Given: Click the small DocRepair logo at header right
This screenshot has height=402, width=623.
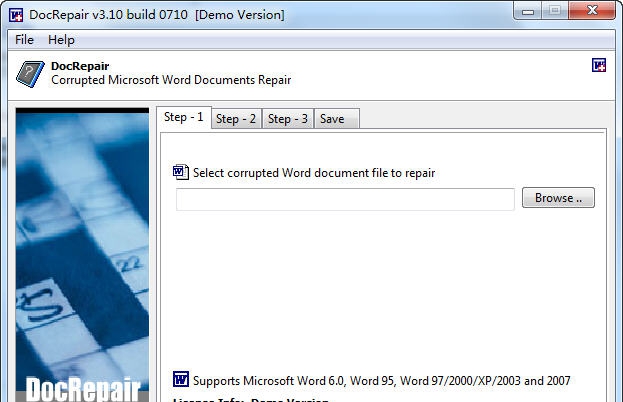Looking at the screenshot, I should click(x=599, y=65).
